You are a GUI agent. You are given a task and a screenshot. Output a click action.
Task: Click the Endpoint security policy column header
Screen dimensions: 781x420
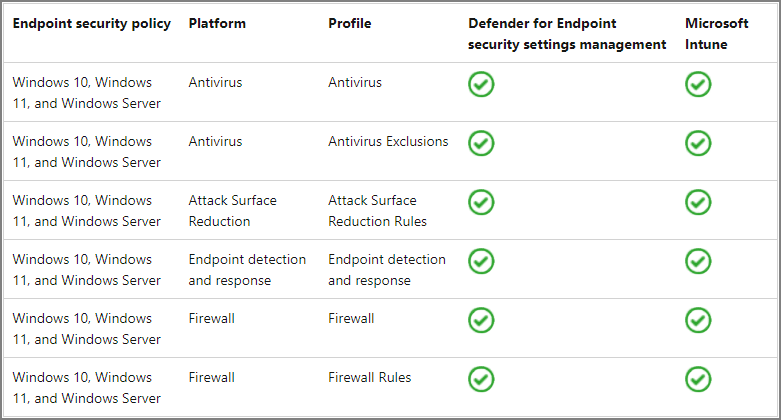pyautogui.click(x=92, y=23)
